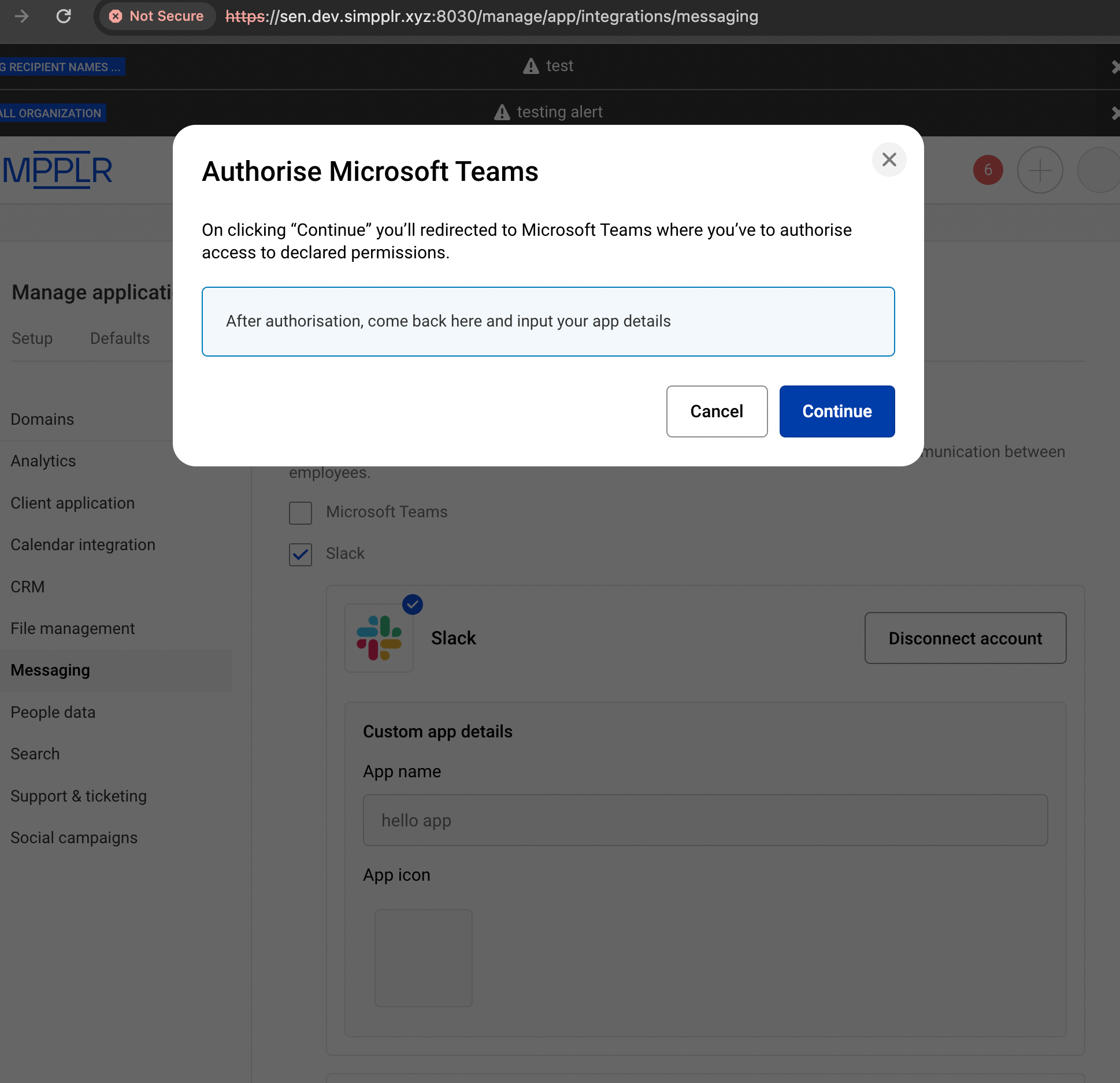This screenshot has width=1120, height=1083.
Task: Open People data in sidebar
Action: click(53, 712)
